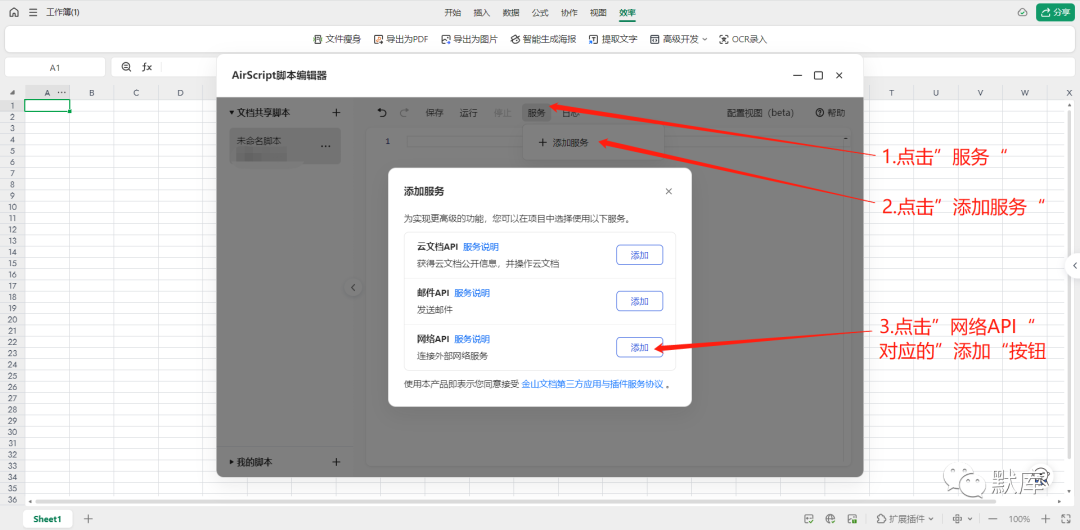Viewport: 1080px width, 530px height.
Task: Switch to the 插入 tab
Action: click(x=481, y=12)
